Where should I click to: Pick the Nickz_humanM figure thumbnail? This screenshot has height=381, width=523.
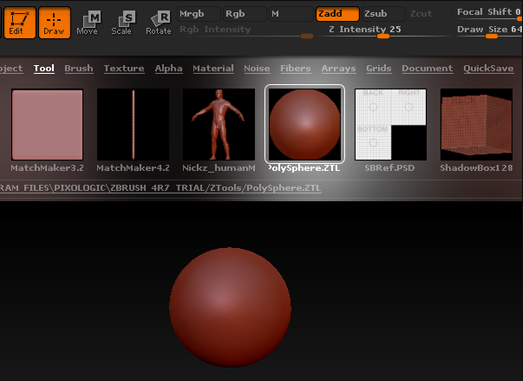coord(219,124)
